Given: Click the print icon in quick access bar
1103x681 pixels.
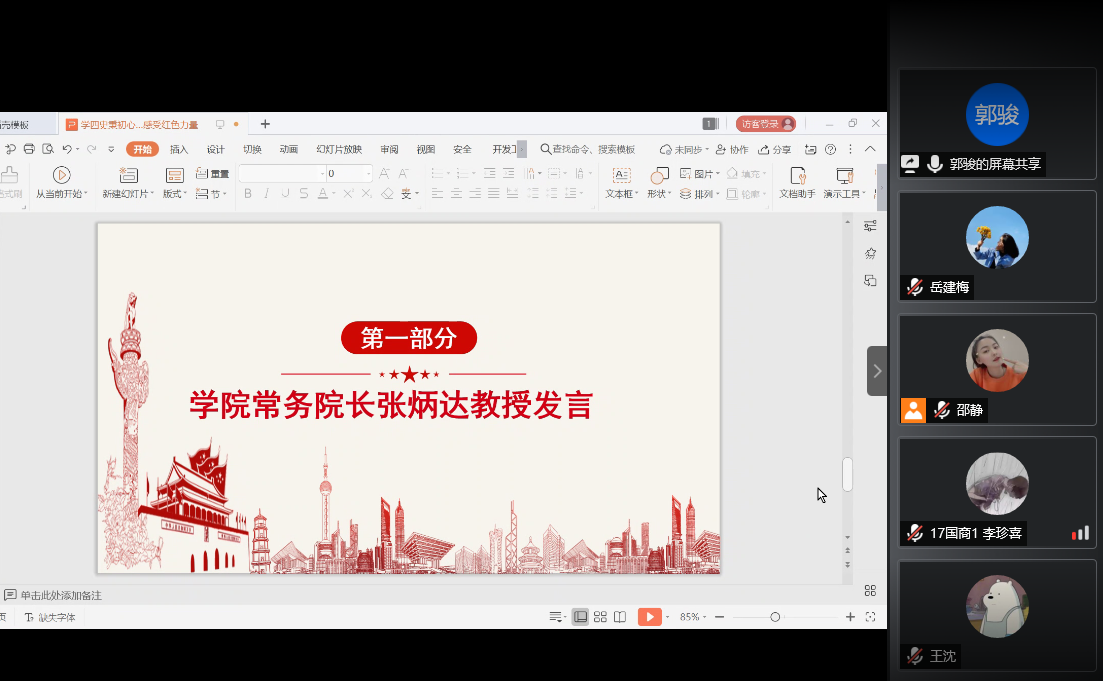Looking at the screenshot, I should coord(29,149).
